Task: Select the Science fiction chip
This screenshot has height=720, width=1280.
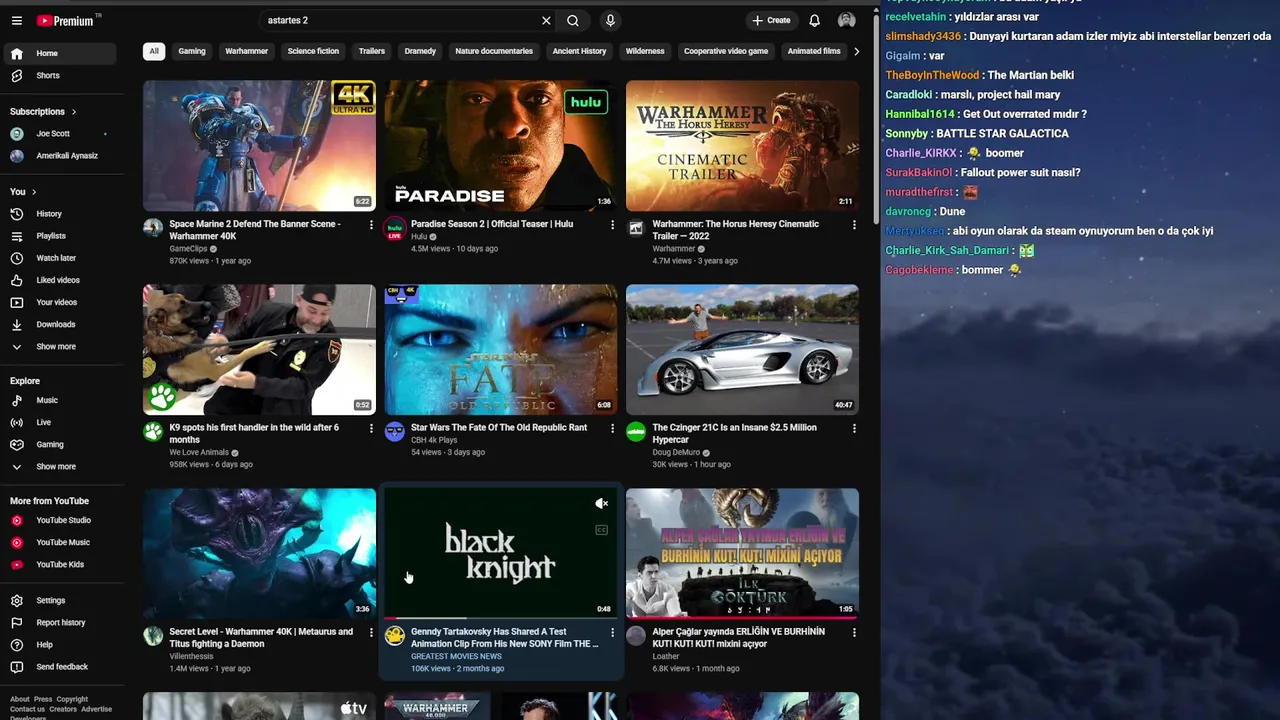Action: (x=313, y=51)
